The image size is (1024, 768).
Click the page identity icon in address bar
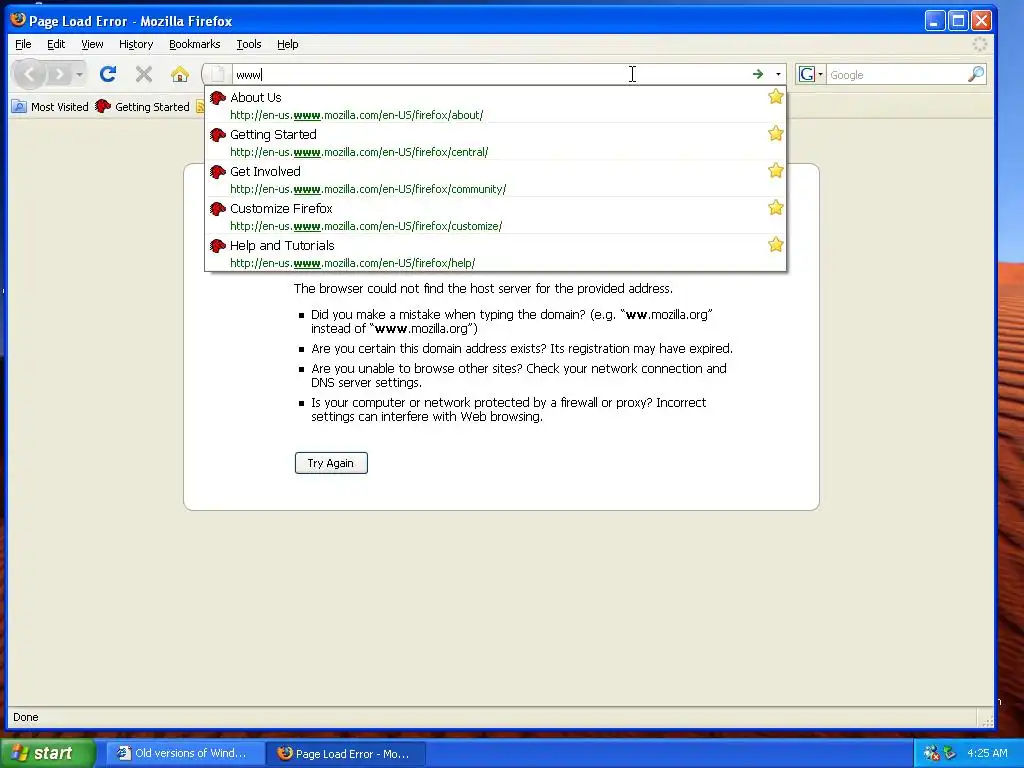[x=218, y=74]
